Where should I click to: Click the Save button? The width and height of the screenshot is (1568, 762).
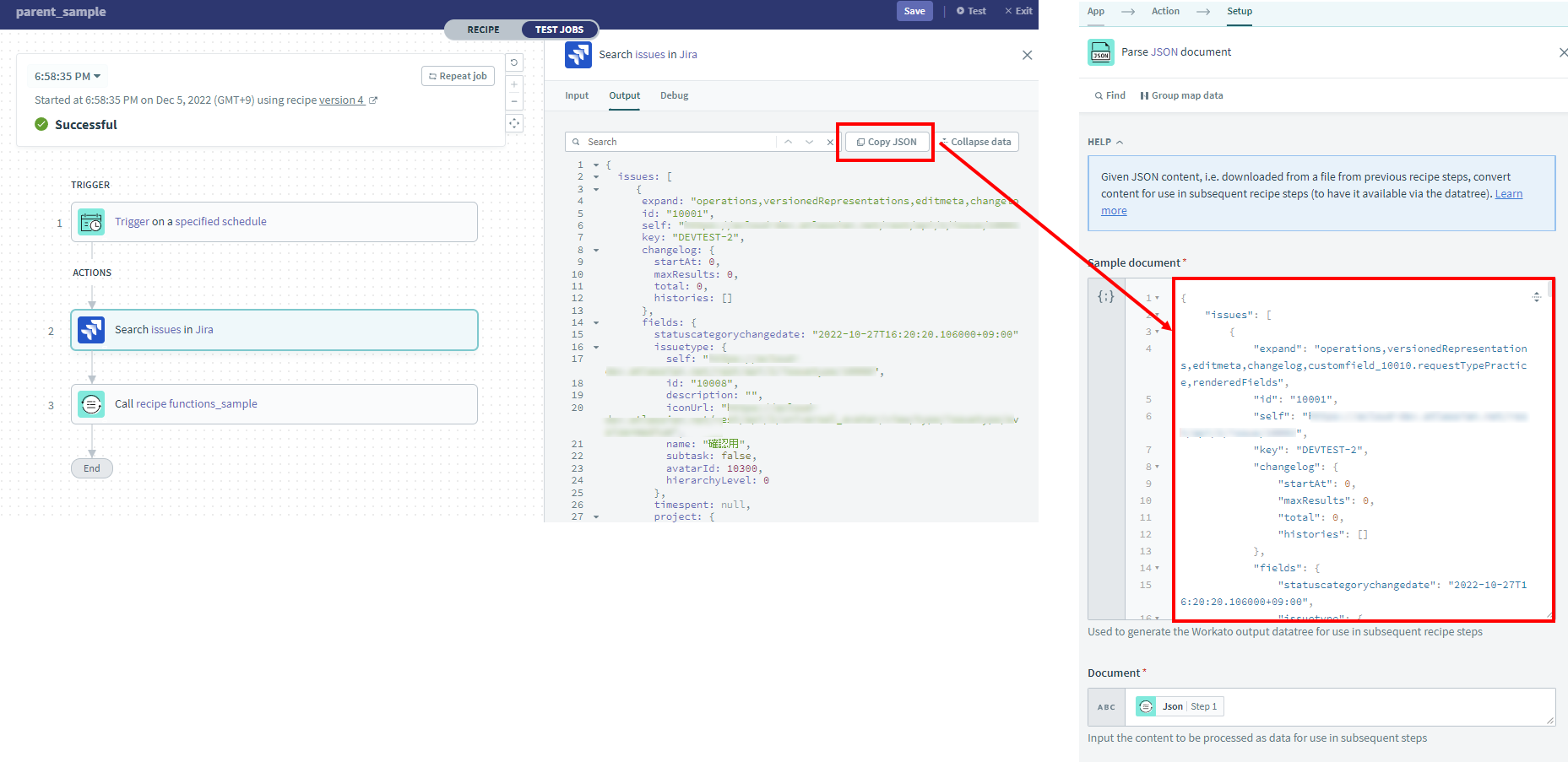(914, 11)
